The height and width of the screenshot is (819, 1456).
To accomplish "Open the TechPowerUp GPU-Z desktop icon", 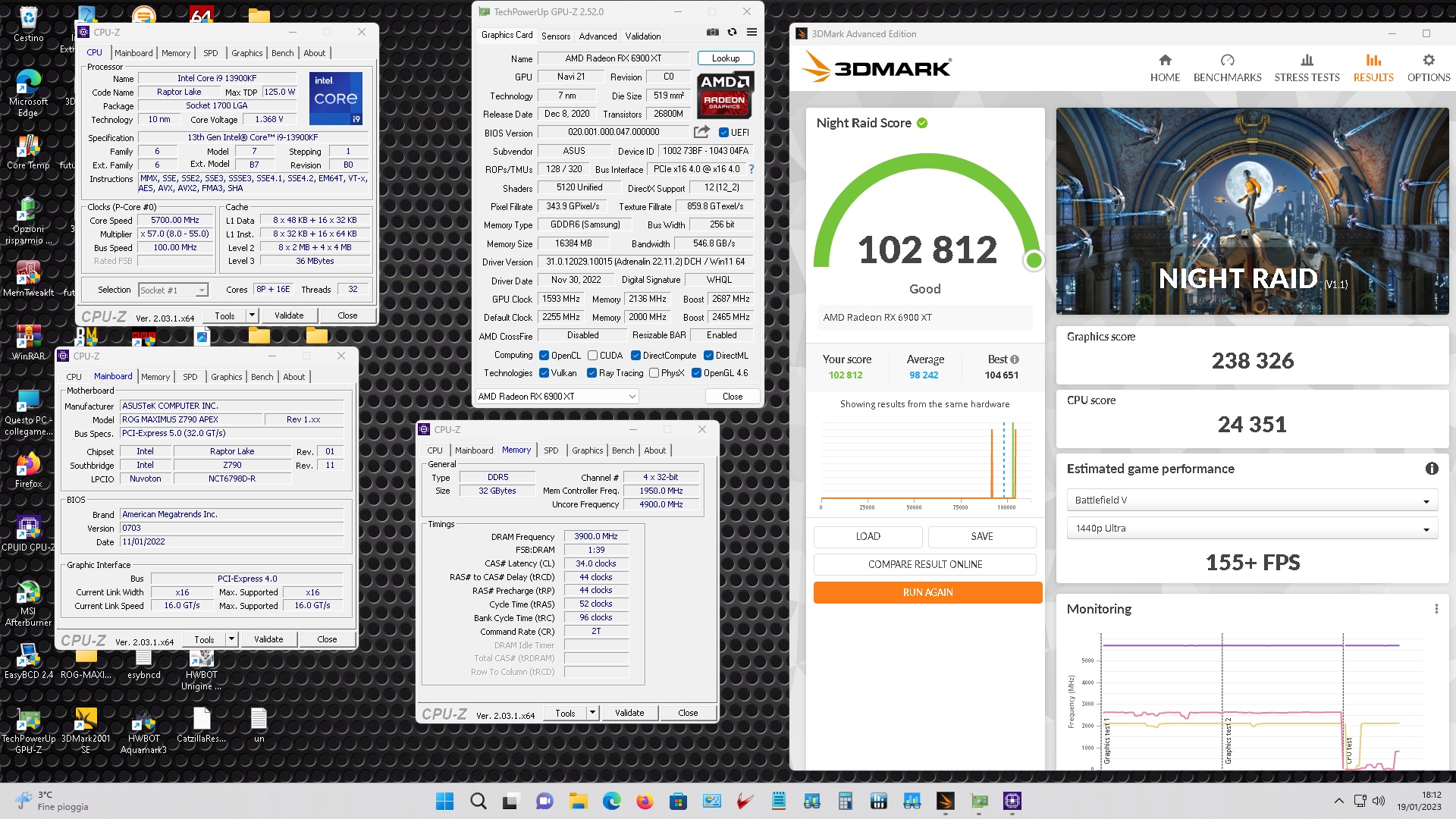I will click(x=28, y=731).
